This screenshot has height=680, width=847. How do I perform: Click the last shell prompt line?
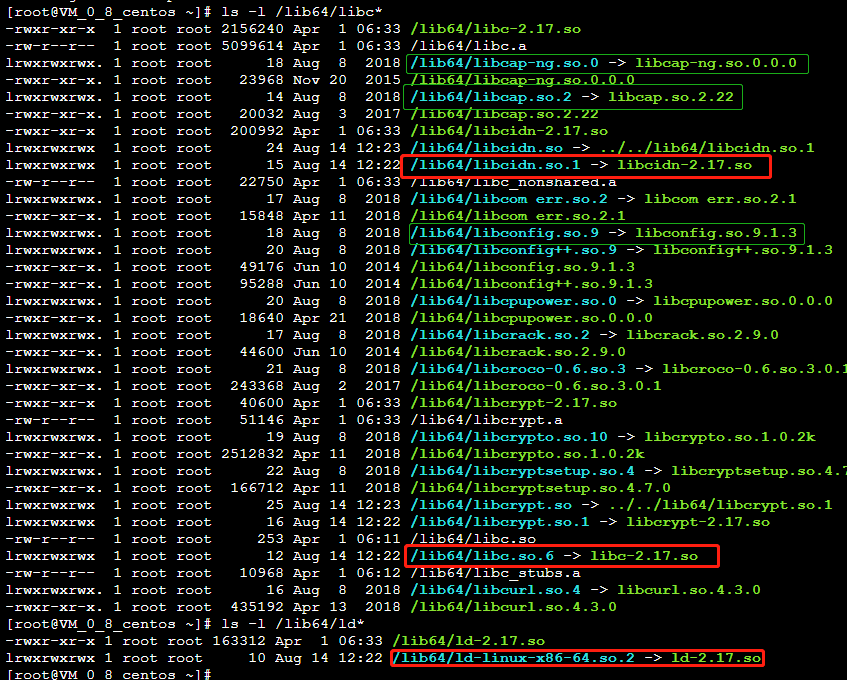click(x=109, y=674)
